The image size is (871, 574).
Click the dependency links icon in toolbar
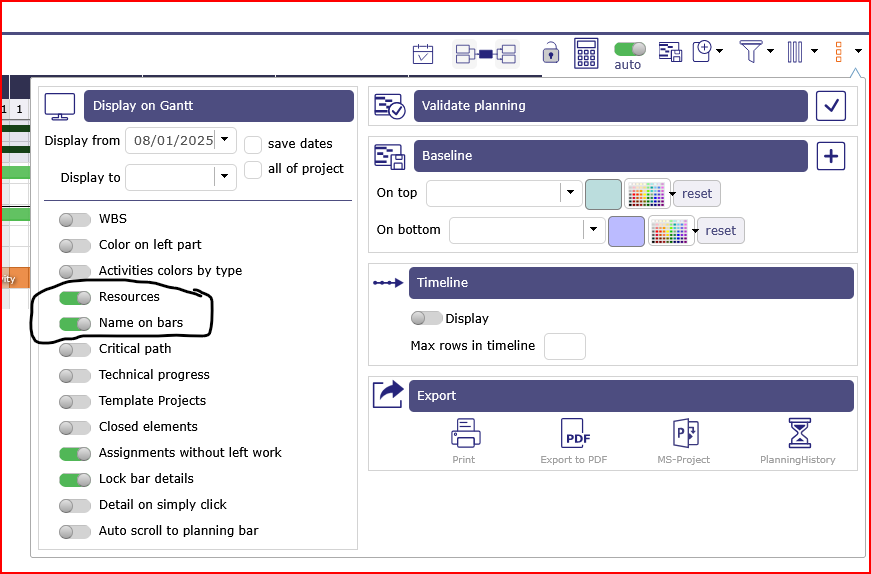coord(485,54)
